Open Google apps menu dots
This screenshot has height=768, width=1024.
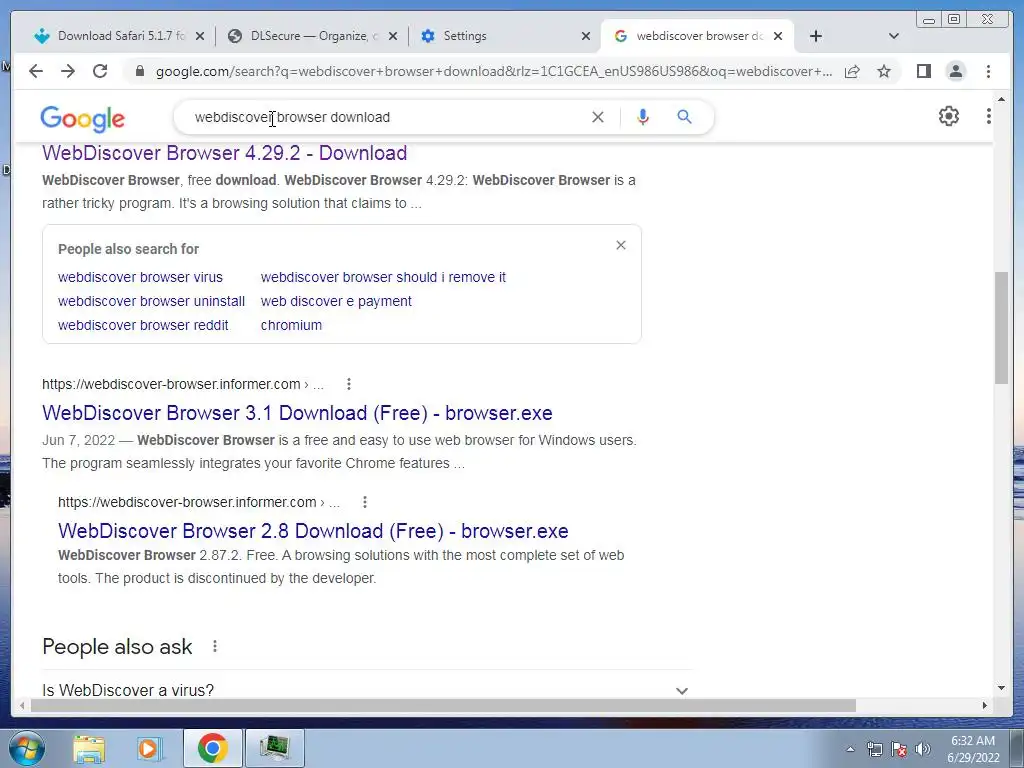tap(988, 116)
